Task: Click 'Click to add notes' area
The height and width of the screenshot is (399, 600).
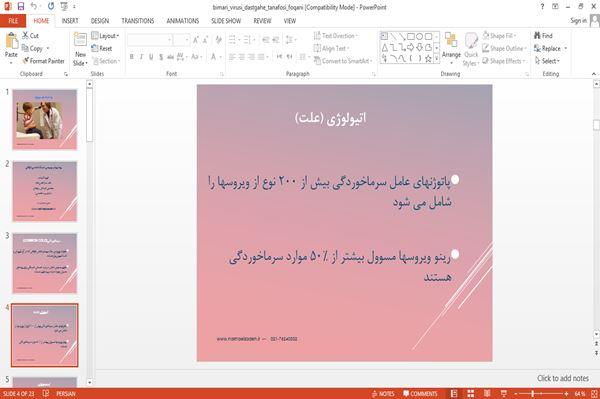Action: pos(562,378)
